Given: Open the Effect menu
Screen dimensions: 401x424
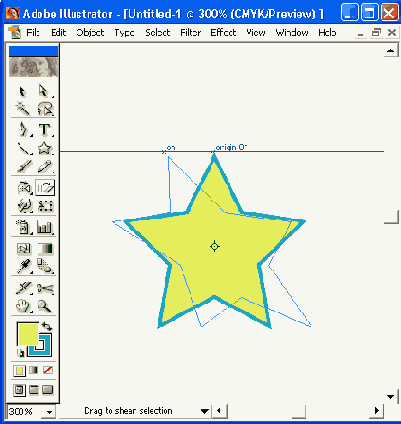Looking at the screenshot, I should [223, 33].
